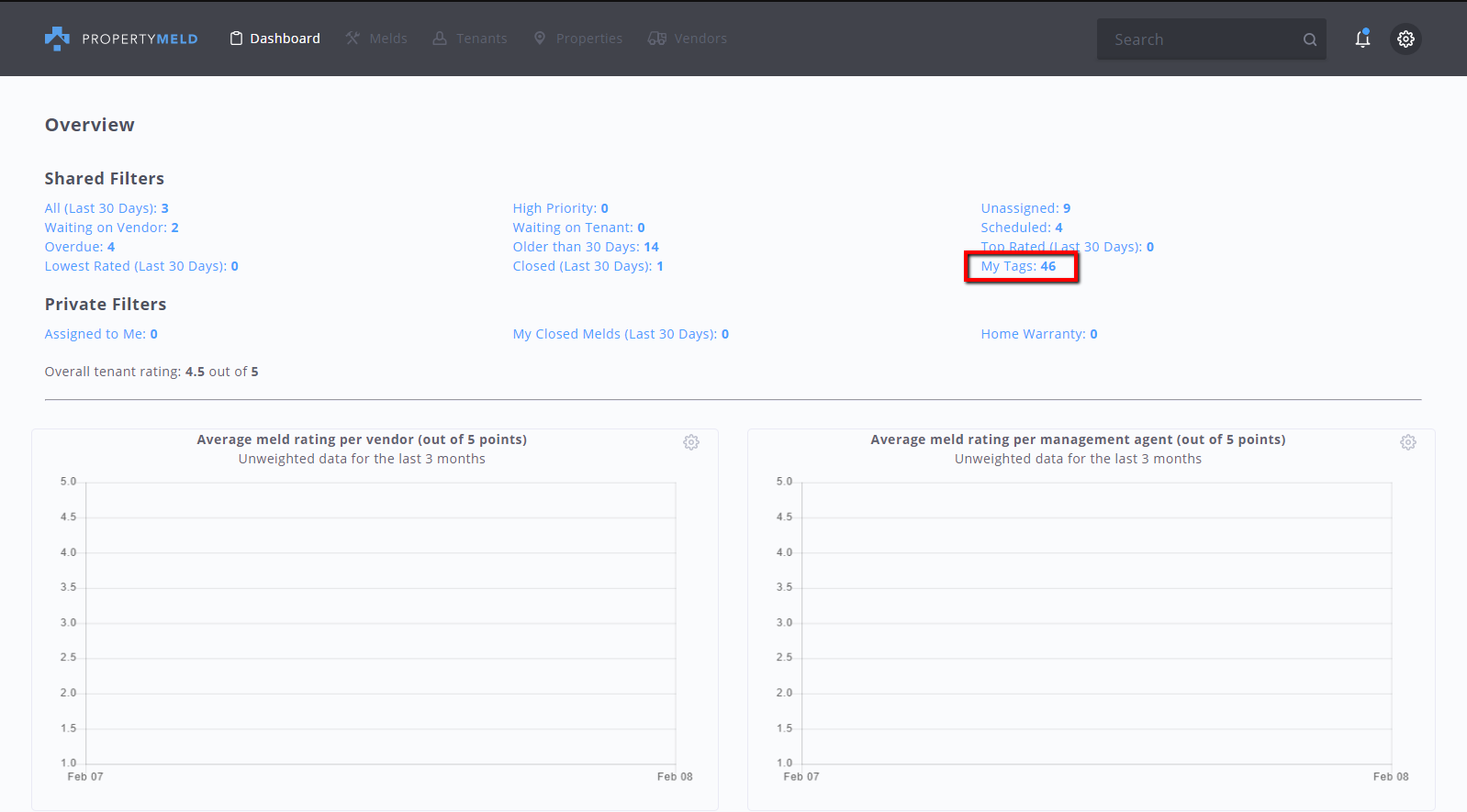Open the Overdue filter link
Screen dimensions: 1467x812
pyautogui.click(x=80, y=247)
